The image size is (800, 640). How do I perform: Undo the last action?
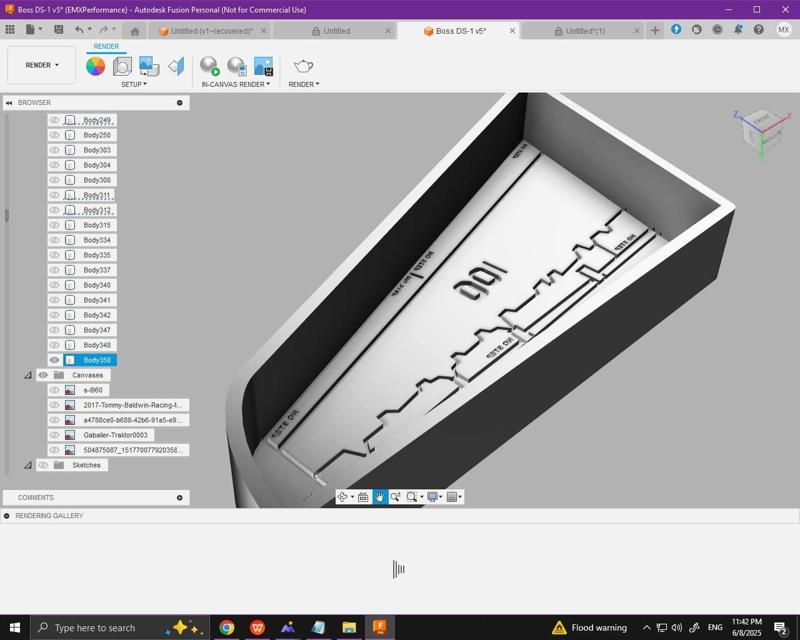[79, 30]
